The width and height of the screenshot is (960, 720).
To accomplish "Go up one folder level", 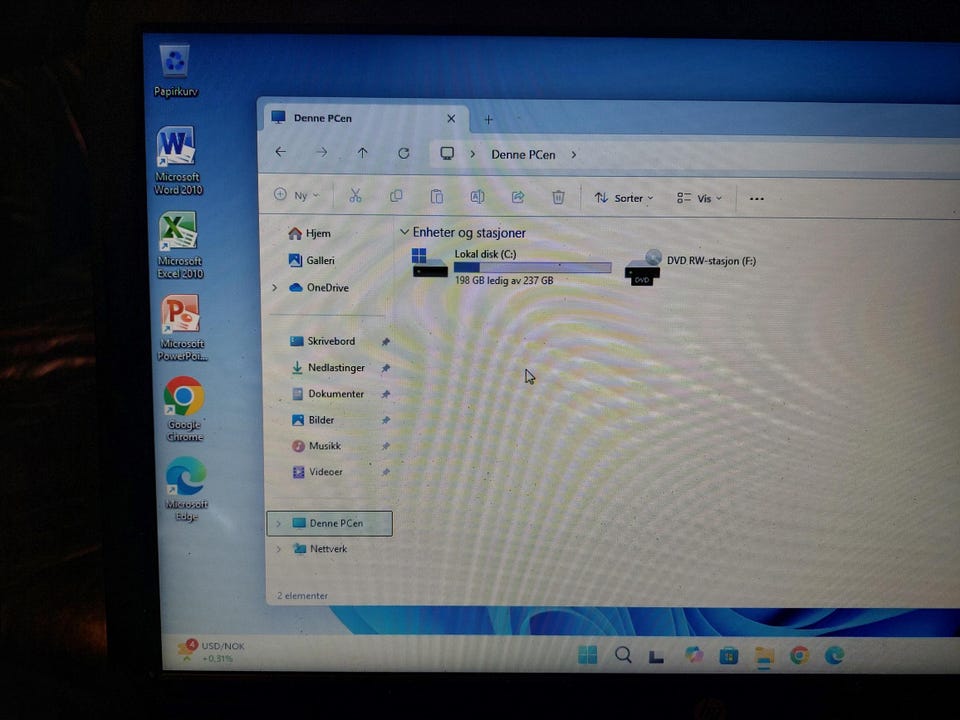I will [362, 152].
